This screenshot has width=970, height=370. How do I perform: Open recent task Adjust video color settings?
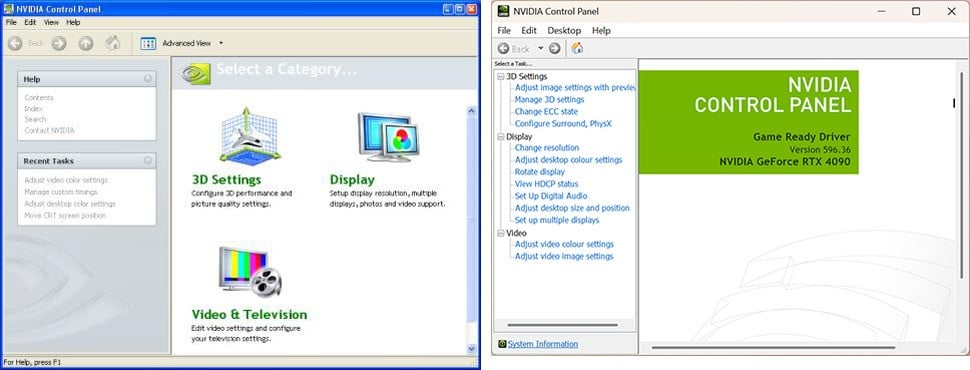[66, 180]
